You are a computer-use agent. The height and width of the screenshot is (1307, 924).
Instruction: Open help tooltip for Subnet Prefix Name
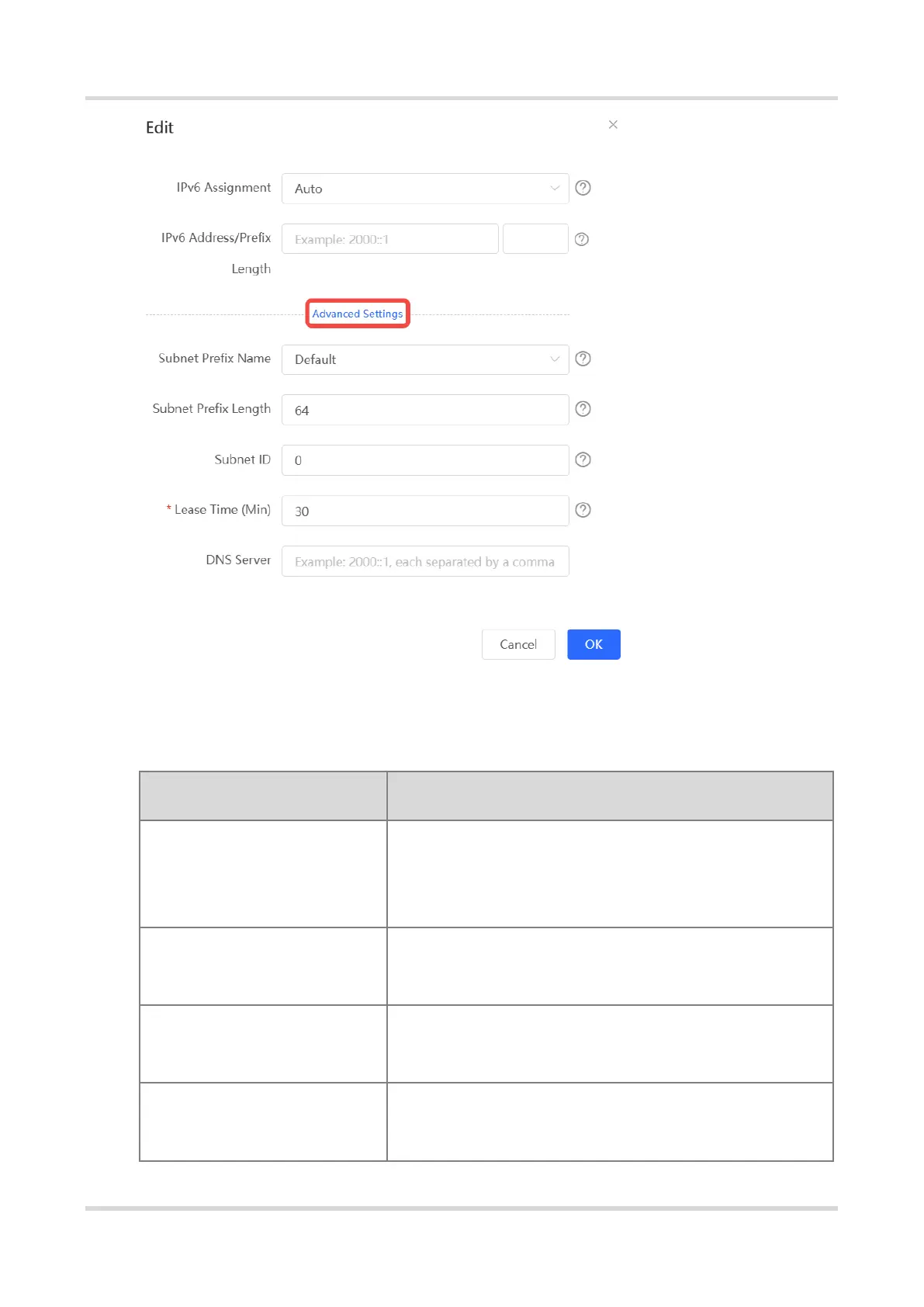coord(583,359)
